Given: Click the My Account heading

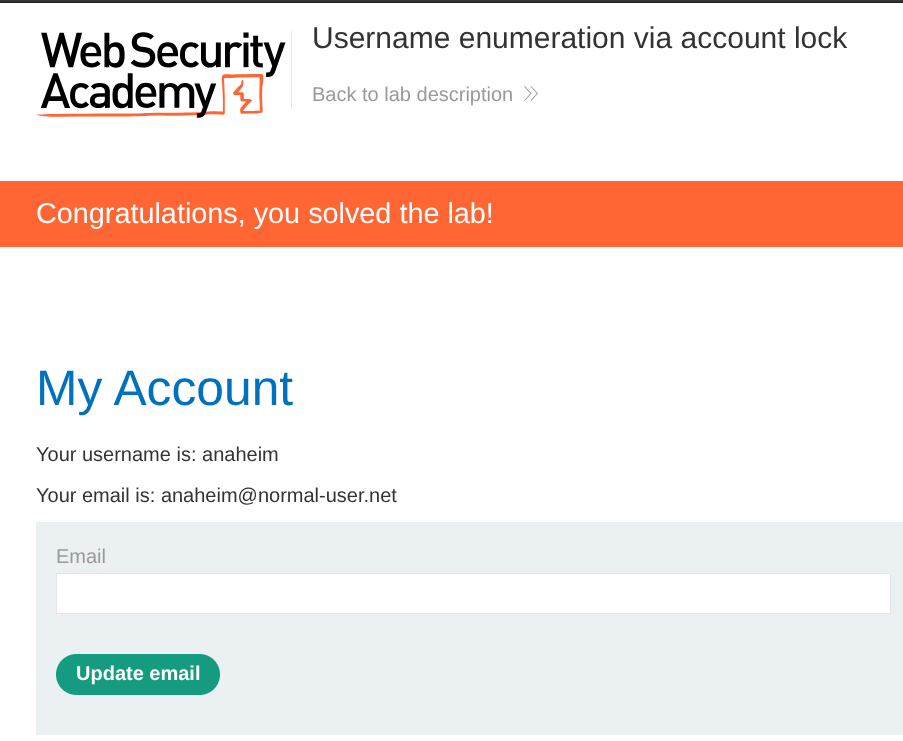Looking at the screenshot, I should tap(165, 388).
